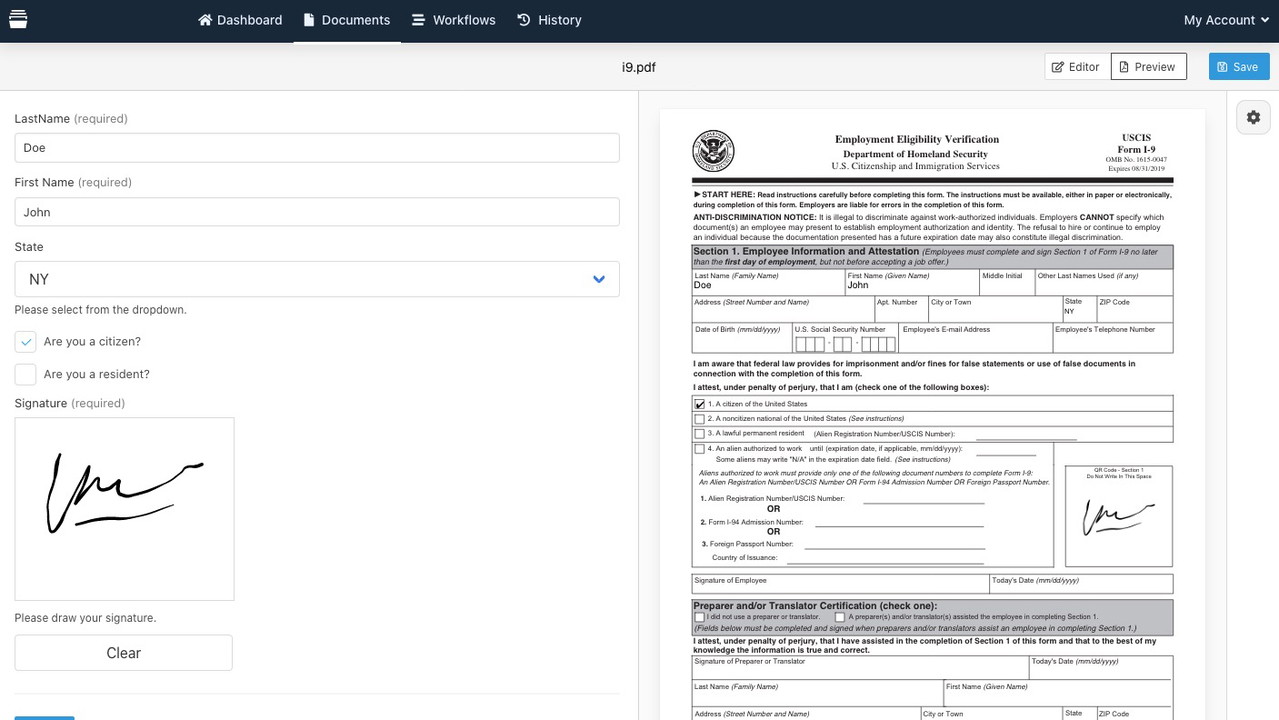This screenshot has height=720, width=1279.
Task: Clear the drawn signature
Action: click(x=123, y=653)
